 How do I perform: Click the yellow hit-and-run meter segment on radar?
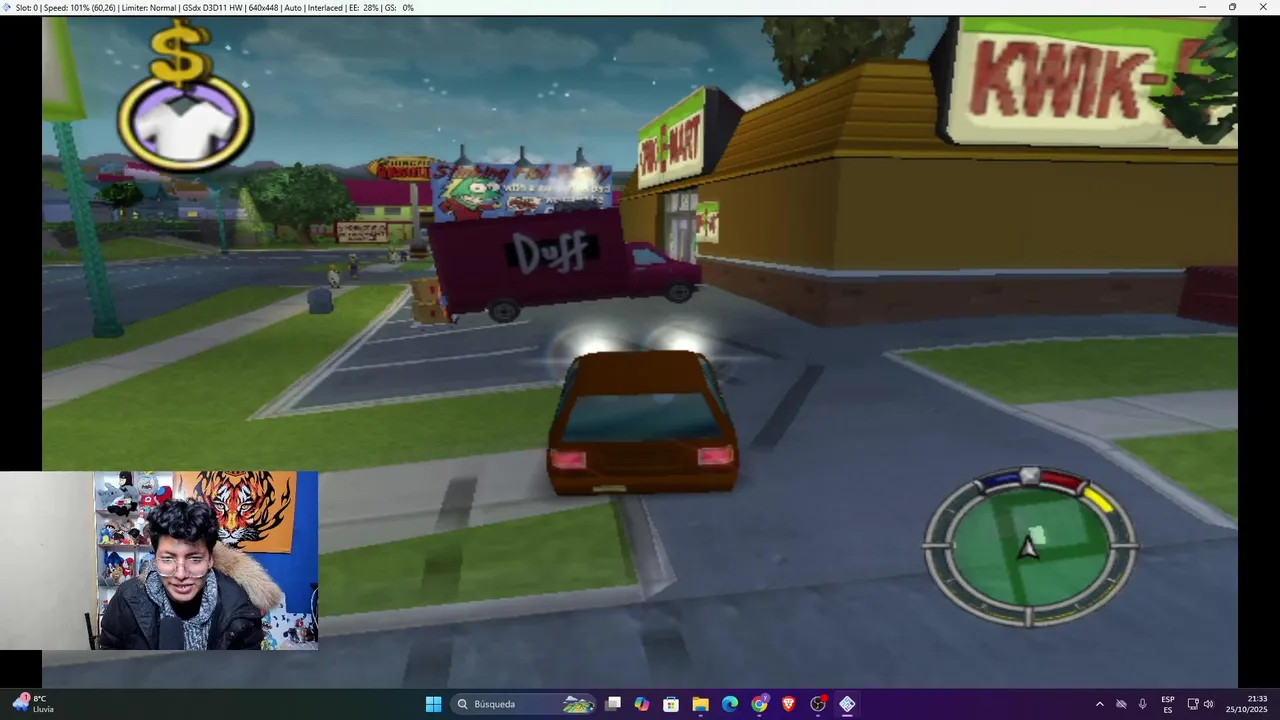1099,499
